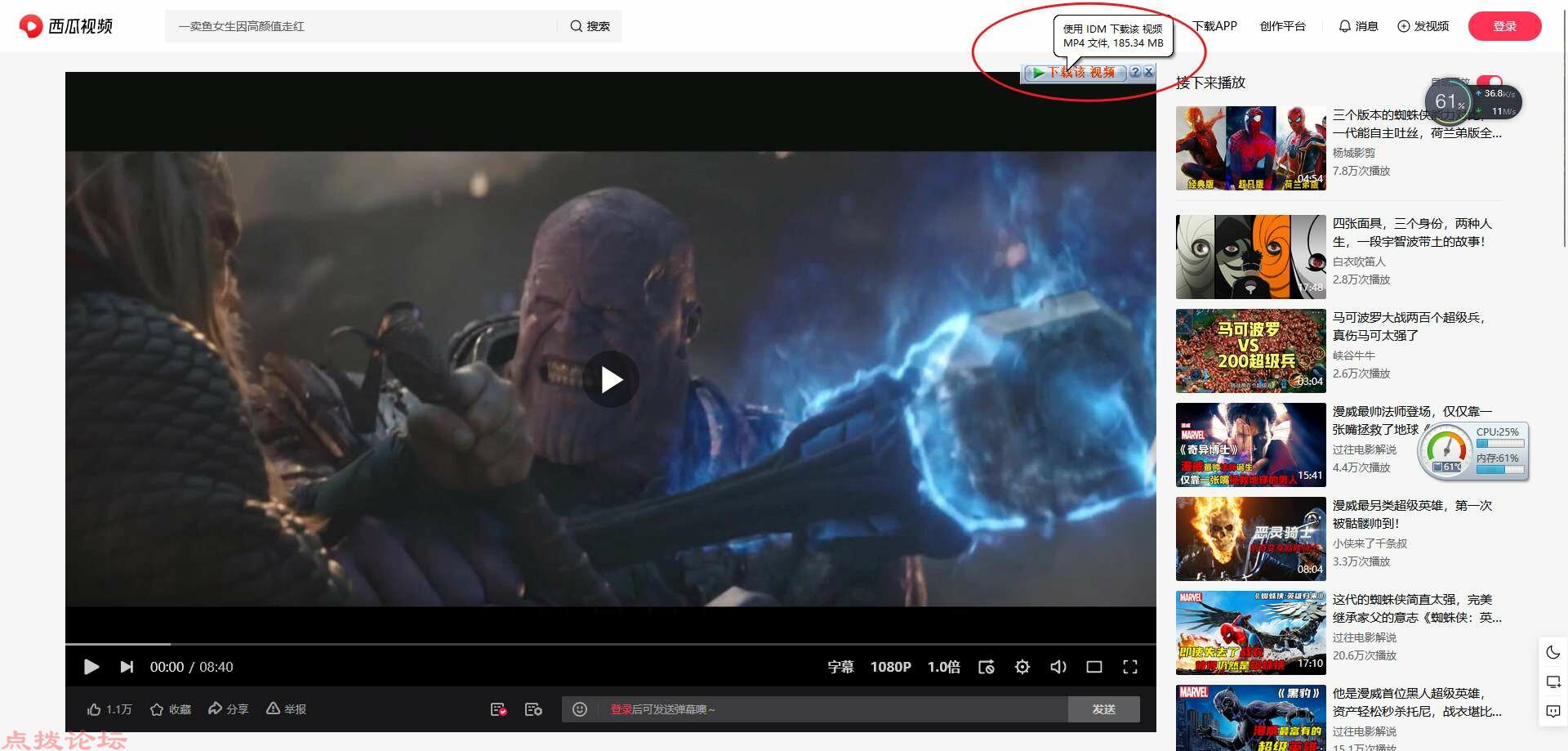Click the 搜索 search button
1568x751 pixels.
590,26
